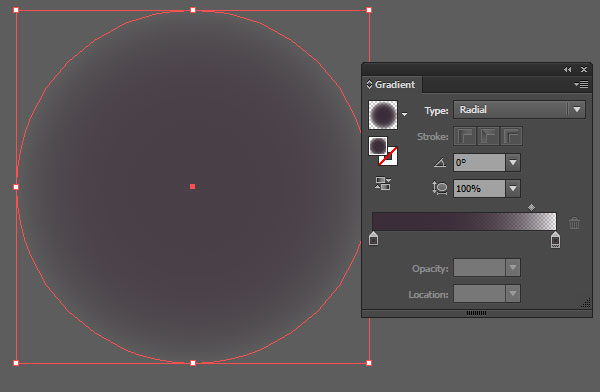Click the aspect ratio icon beside 100%

(440, 188)
